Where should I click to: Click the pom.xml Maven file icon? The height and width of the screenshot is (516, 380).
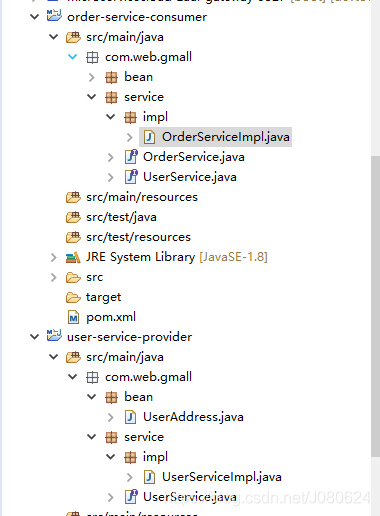click(x=73, y=317)
